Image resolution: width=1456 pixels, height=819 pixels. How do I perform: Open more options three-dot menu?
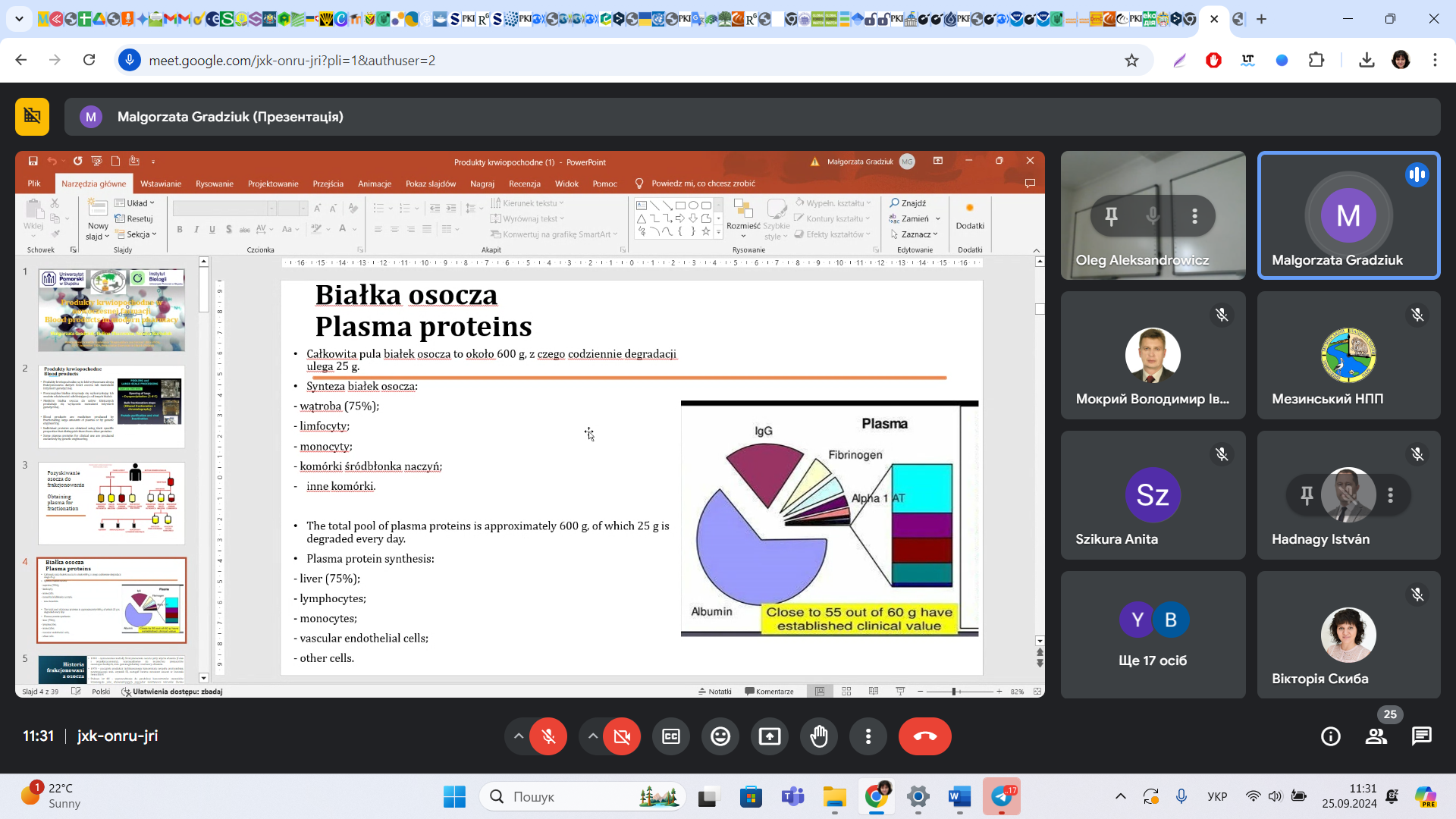tap(868, 736)
